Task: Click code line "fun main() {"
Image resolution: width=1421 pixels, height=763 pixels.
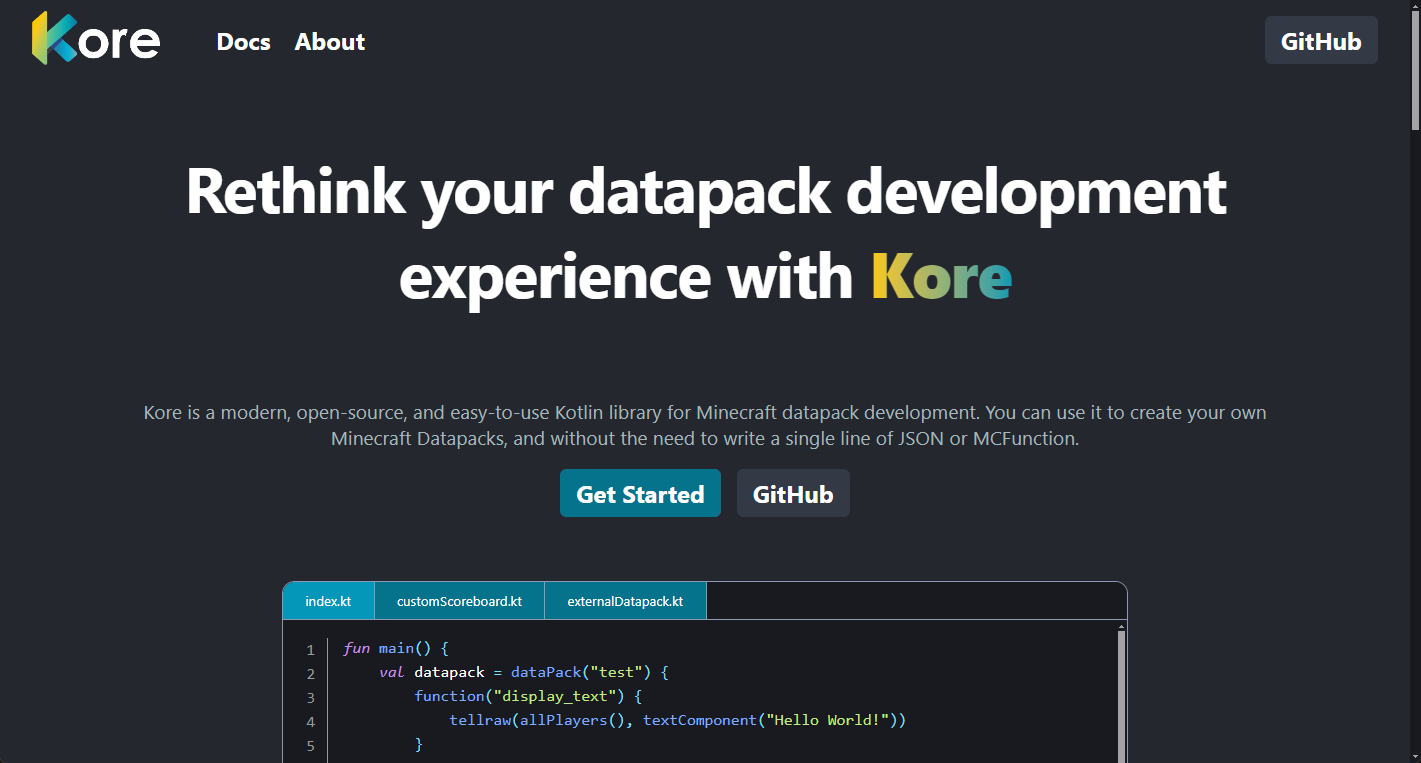Action: pos(397,648)
